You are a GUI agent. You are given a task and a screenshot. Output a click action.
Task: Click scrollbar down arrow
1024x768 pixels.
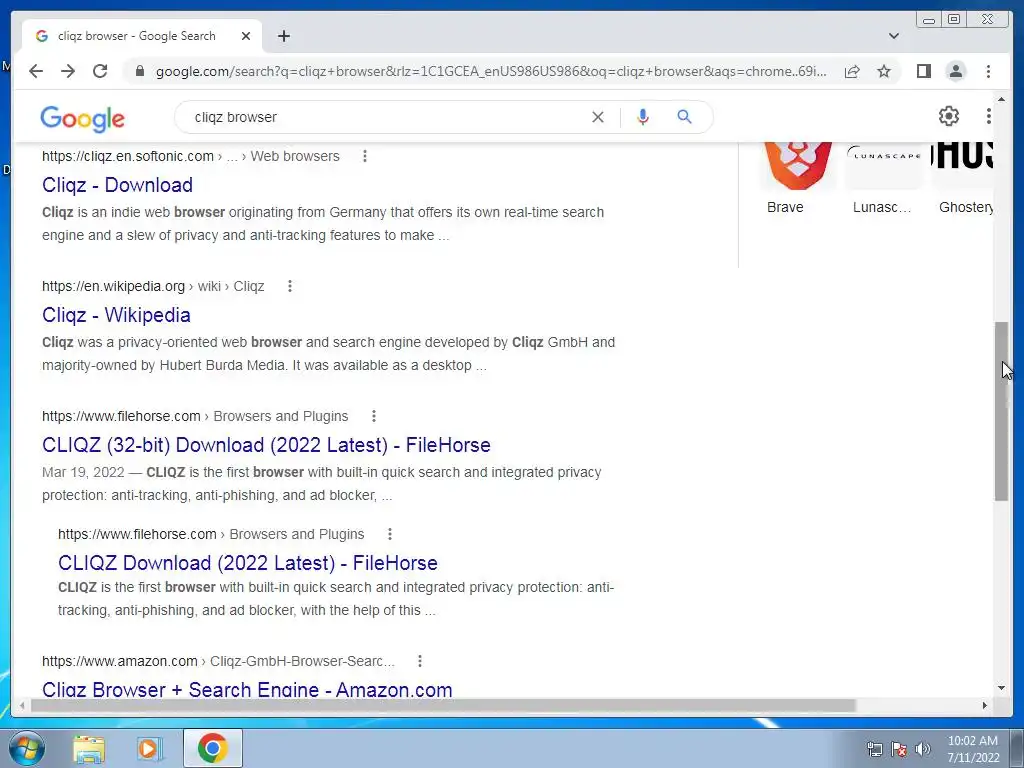click(x=1001, y=688)
